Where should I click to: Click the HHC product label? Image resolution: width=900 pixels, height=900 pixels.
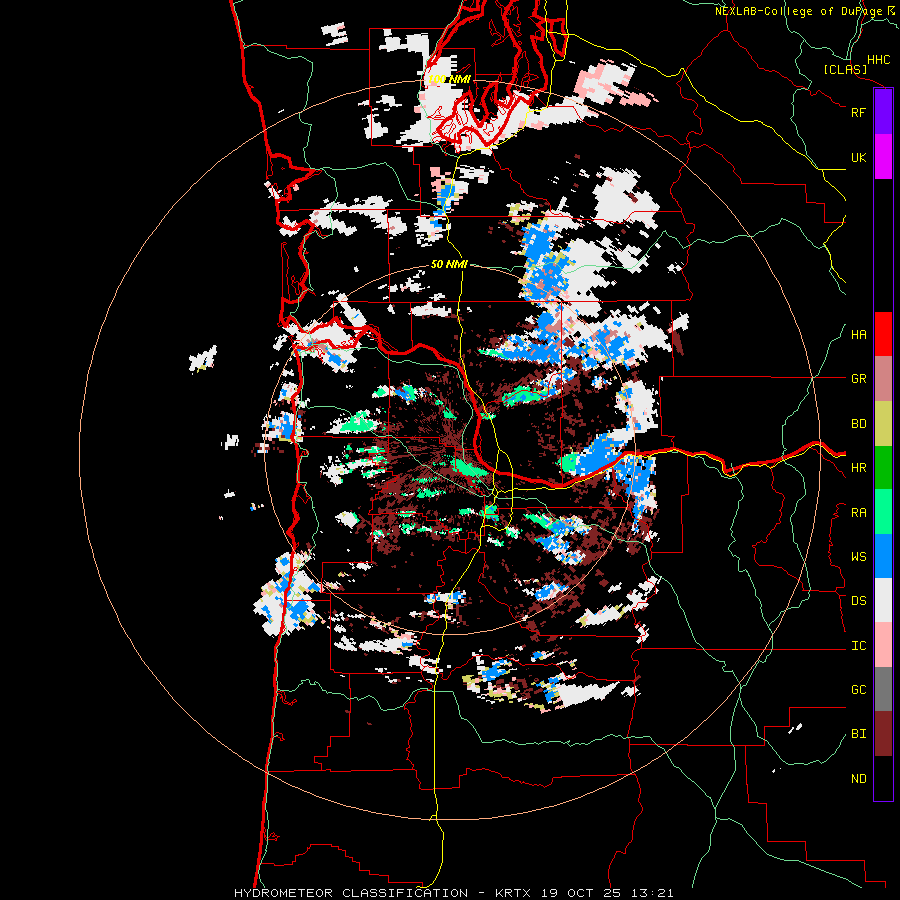click(x=879, y=60)
